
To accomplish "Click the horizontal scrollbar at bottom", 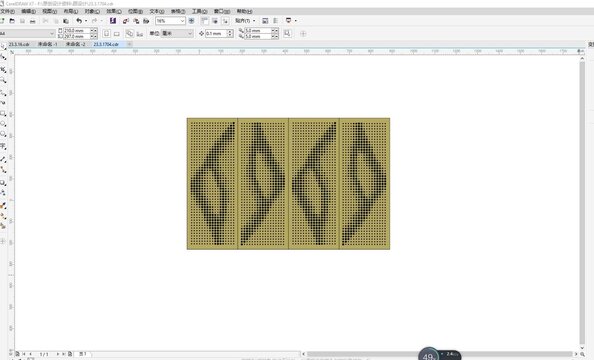I will coord(439,354).
